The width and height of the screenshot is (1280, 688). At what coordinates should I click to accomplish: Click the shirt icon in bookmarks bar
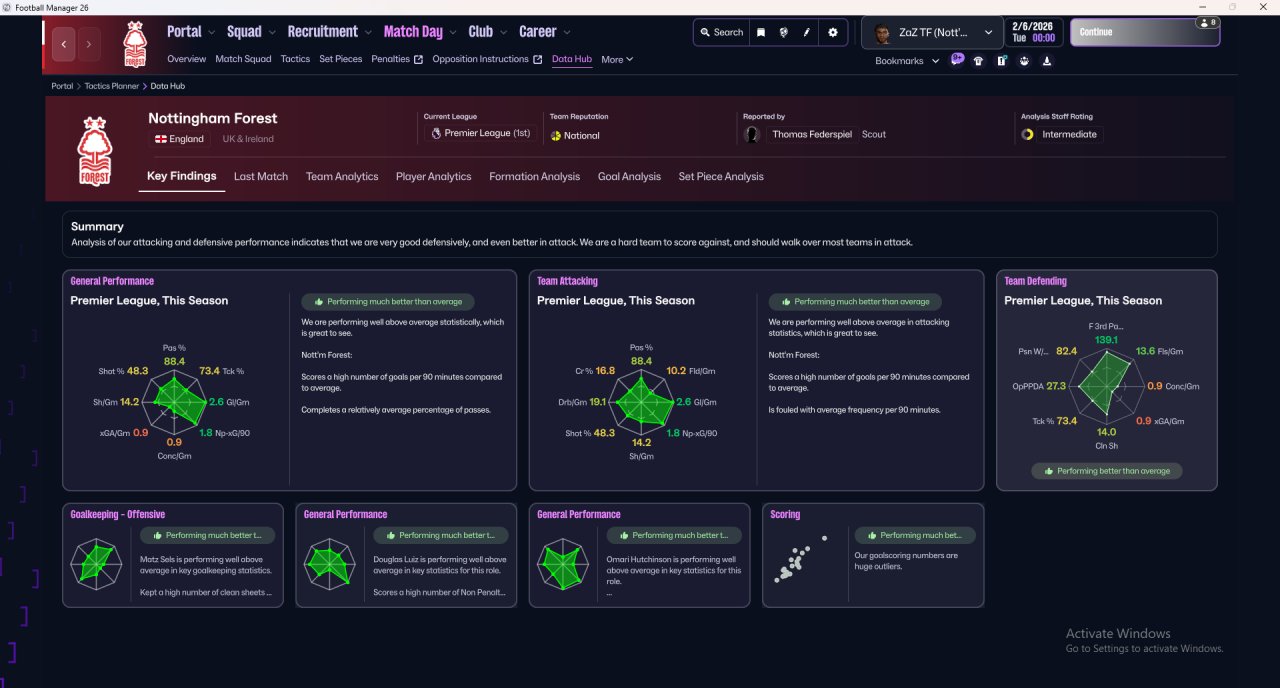click(x=978, y=61)
